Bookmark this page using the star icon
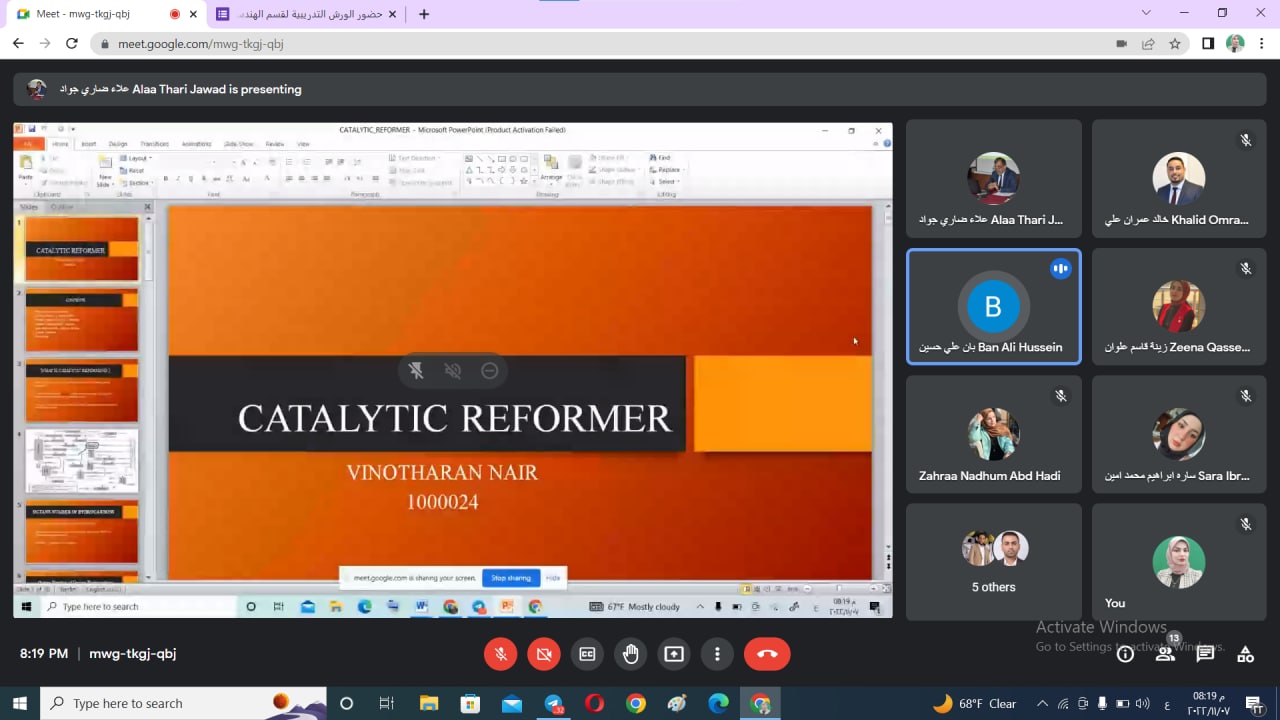The width and height of the screenshot is (1280, 720). coord(1175,44)
